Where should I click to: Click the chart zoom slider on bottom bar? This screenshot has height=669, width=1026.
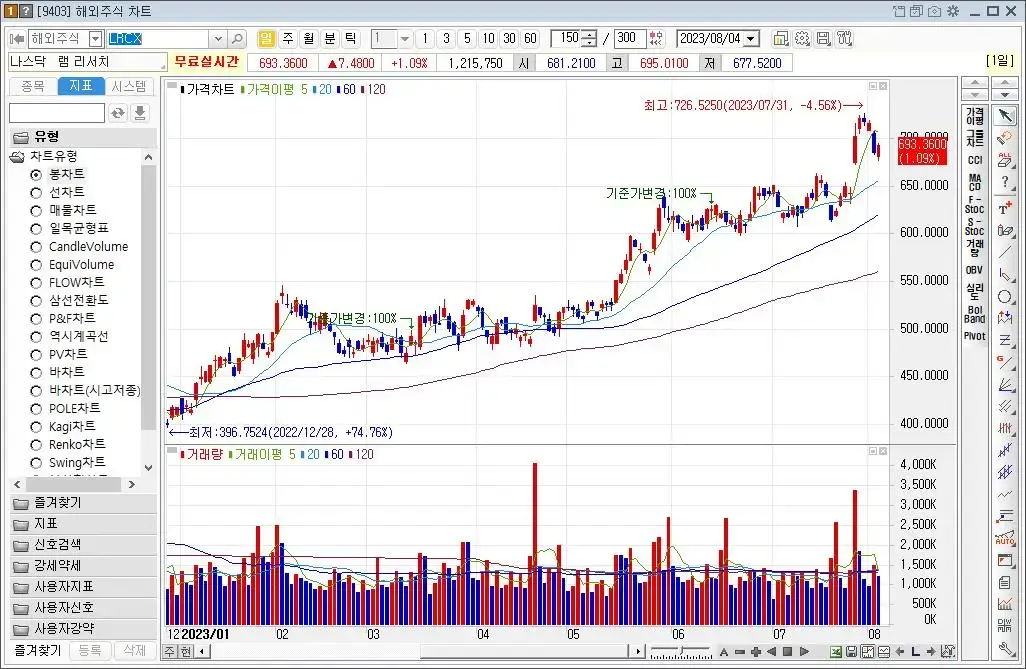point(681,651)
